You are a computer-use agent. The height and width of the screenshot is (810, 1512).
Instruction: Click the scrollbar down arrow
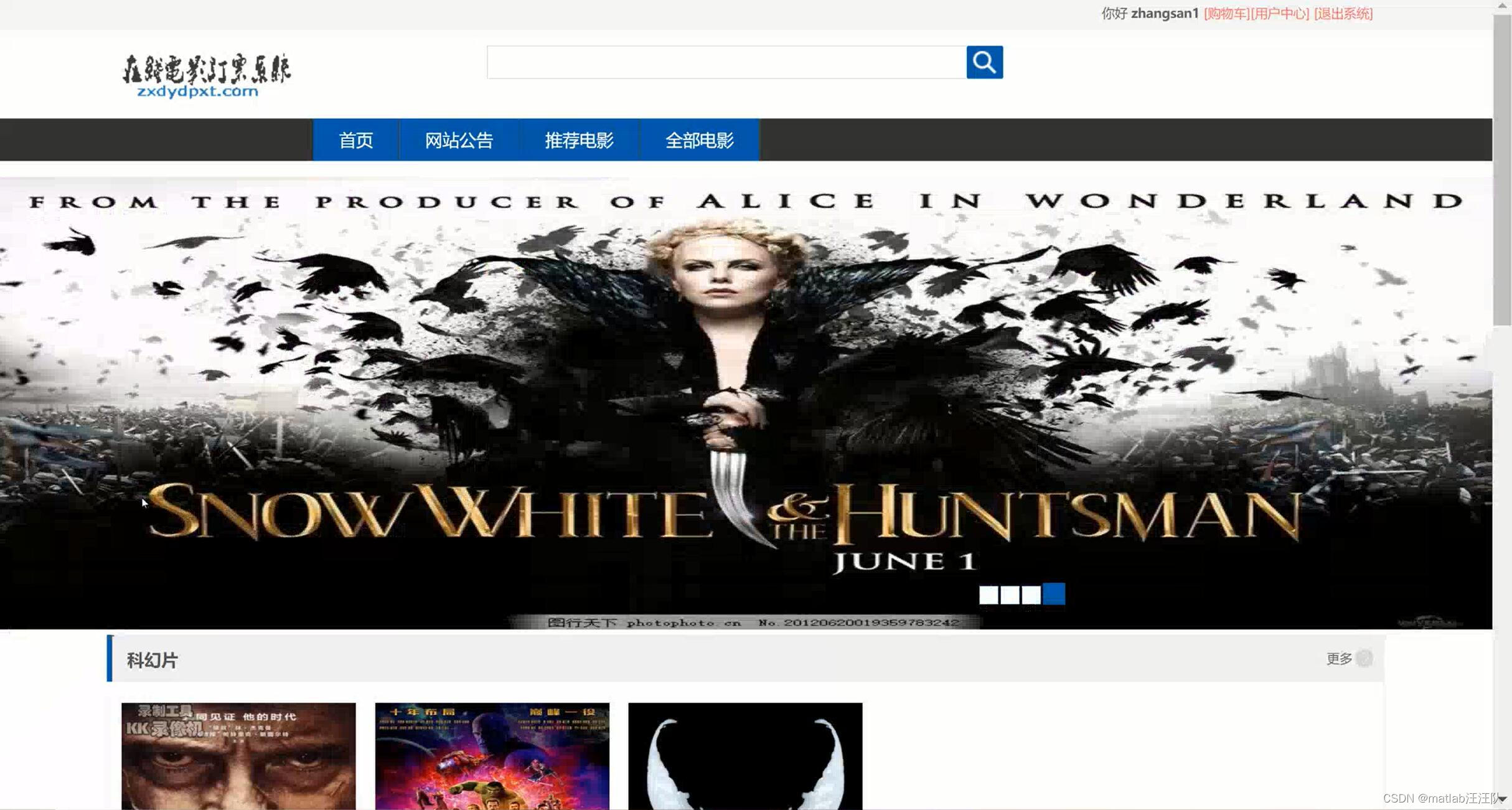tap(1502, 799)
